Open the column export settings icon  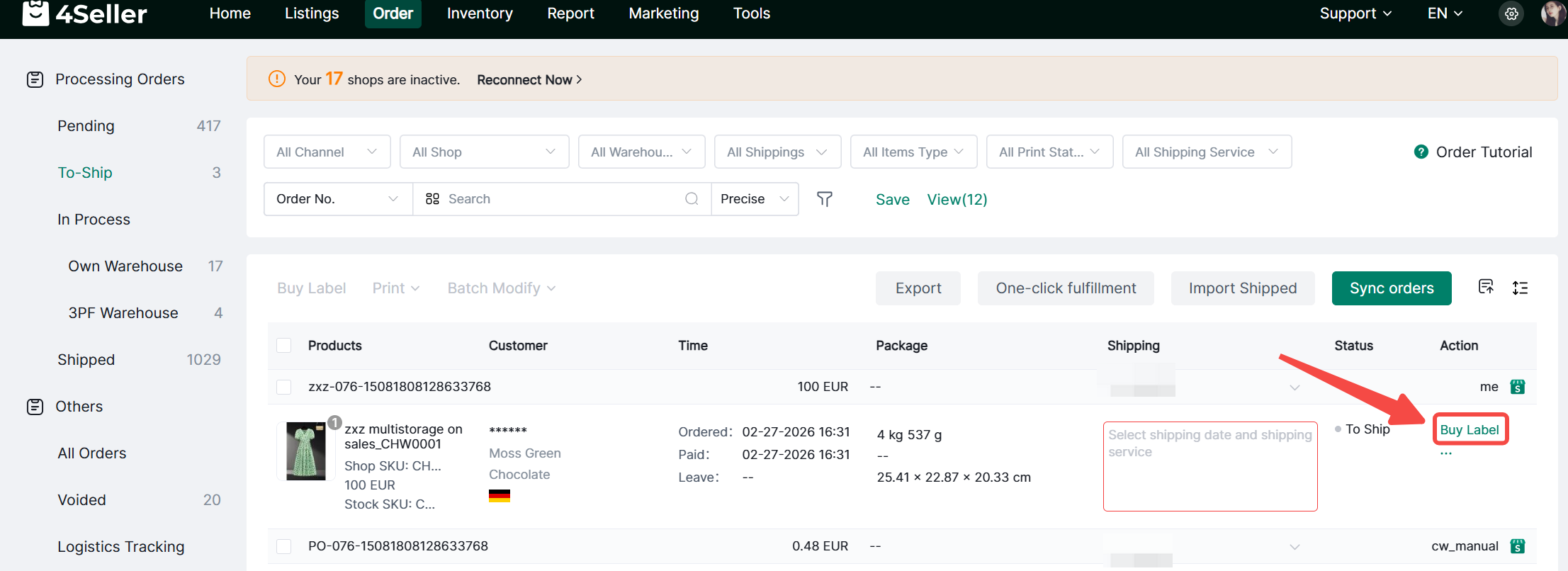1486,287
